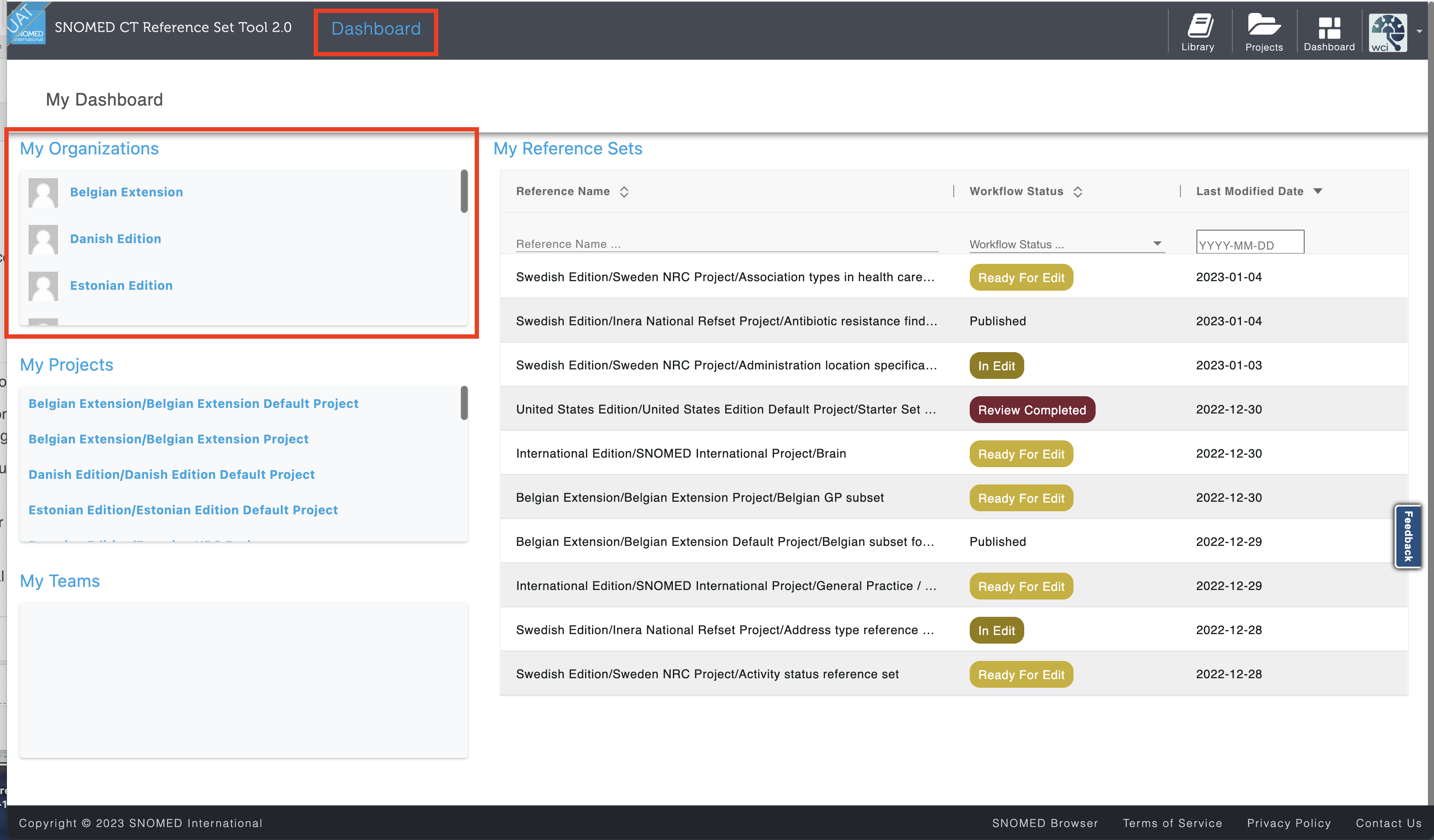Open Estonian Edition organization link
1434x840 pixels.
click(121, 285)
